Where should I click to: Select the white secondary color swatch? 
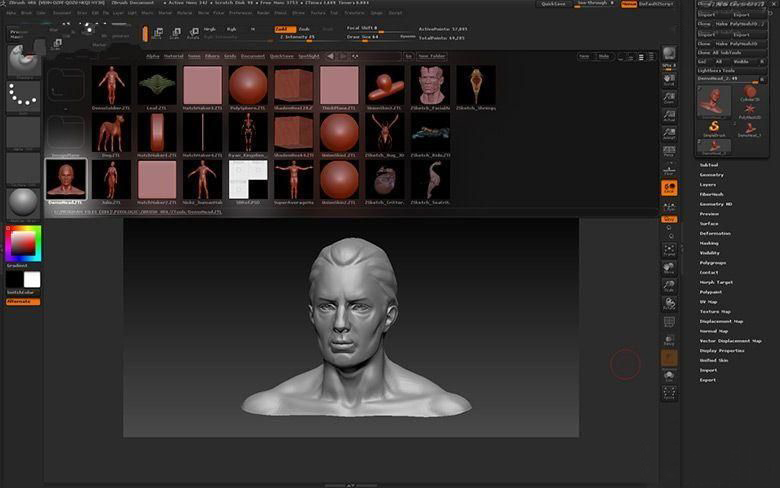click(x=32, y=280)
